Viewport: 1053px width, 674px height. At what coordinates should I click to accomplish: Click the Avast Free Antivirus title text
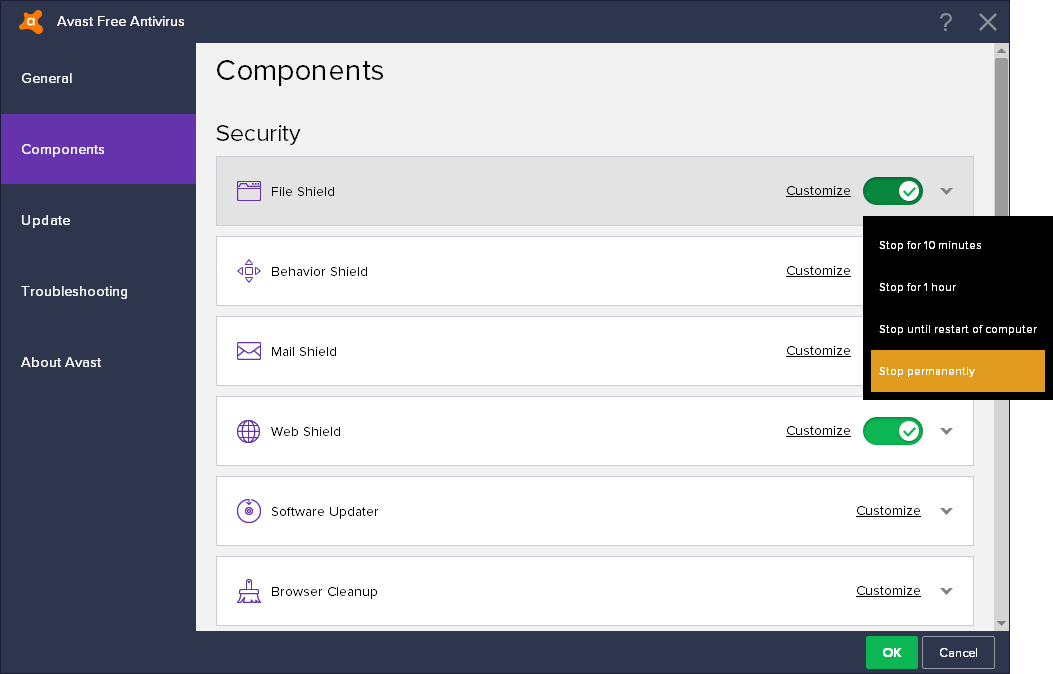121,21
